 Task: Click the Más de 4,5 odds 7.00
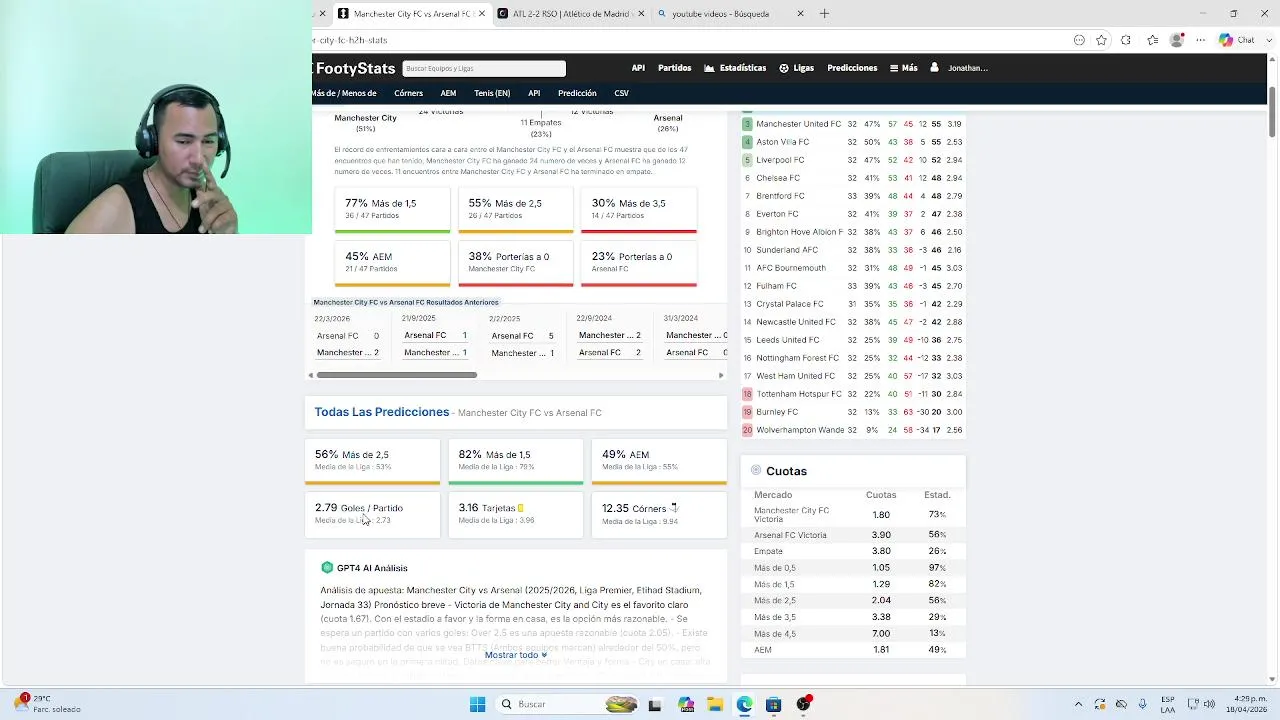[881, 633]
